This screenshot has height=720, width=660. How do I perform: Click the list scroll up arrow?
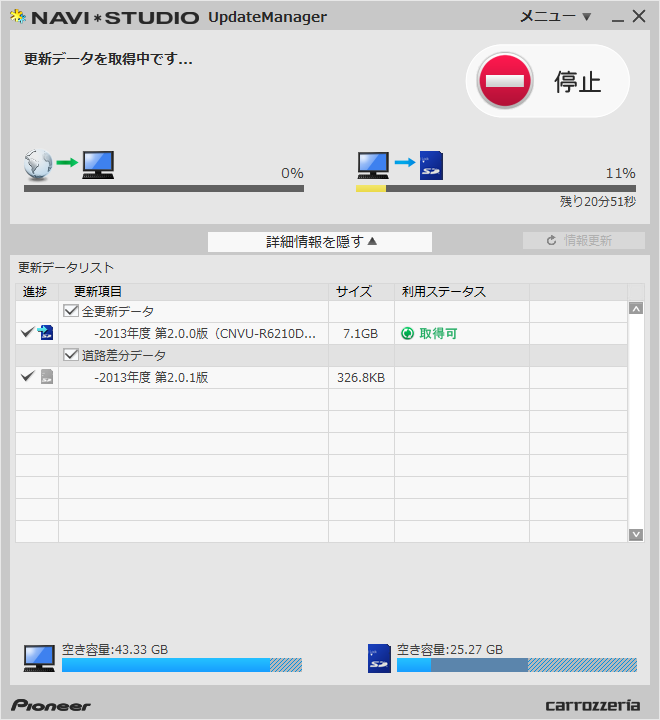(x=636, y=309)
